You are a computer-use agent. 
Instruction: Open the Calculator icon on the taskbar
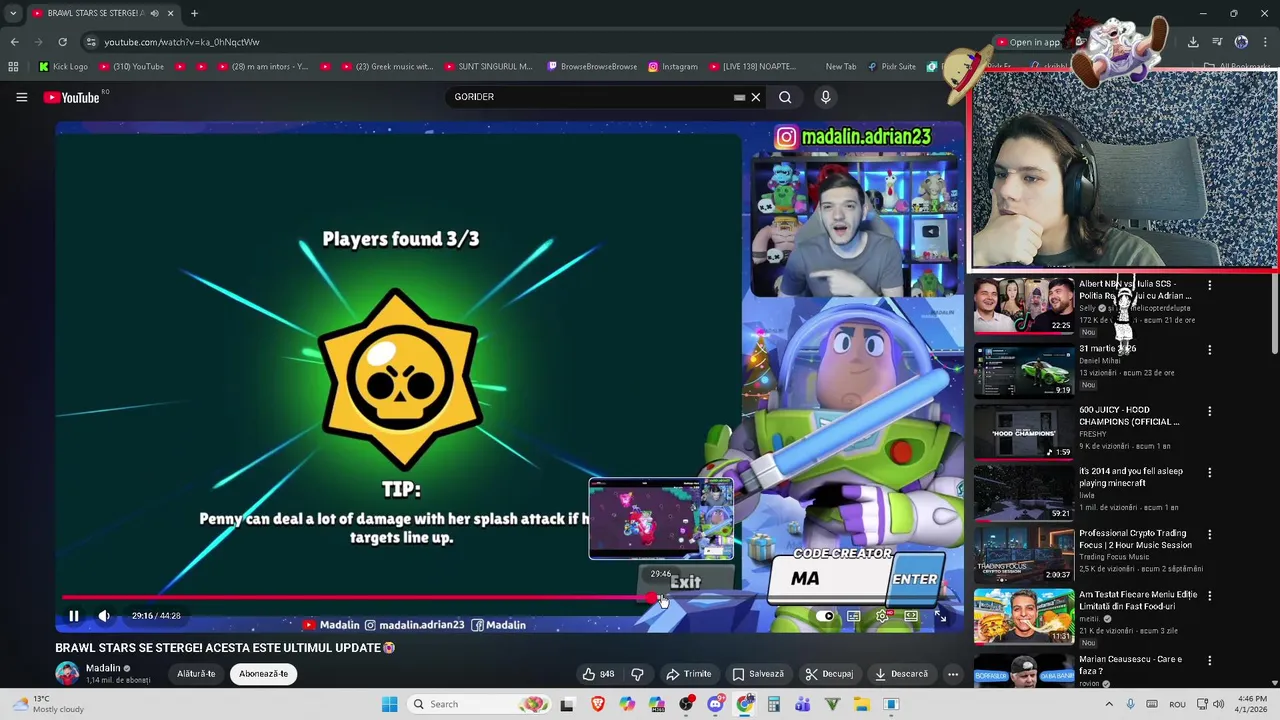point(774,704)
